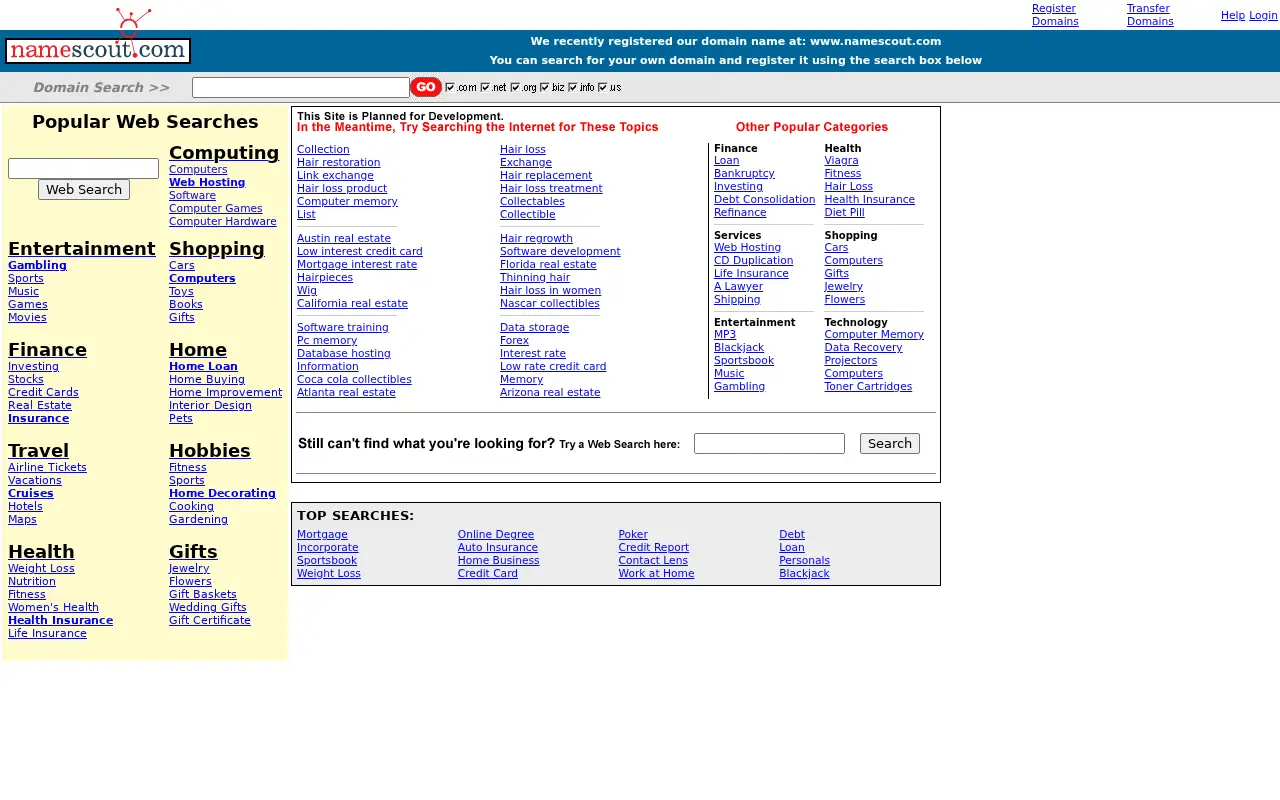Viewport: 1280px width, 800px height.
Task: Open the Airline Tickets link
Action: (47, 467)
